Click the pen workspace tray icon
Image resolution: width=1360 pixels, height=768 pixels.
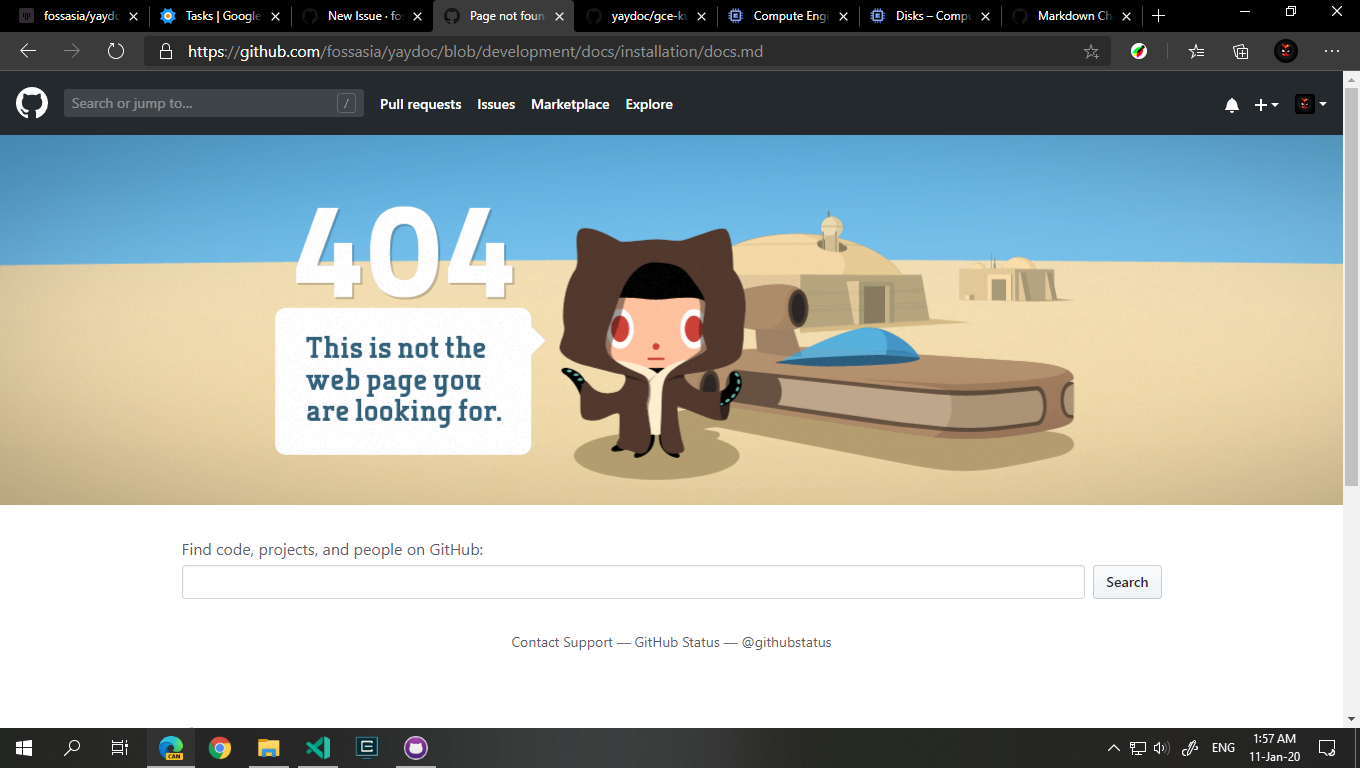[x=1190, y=748]
